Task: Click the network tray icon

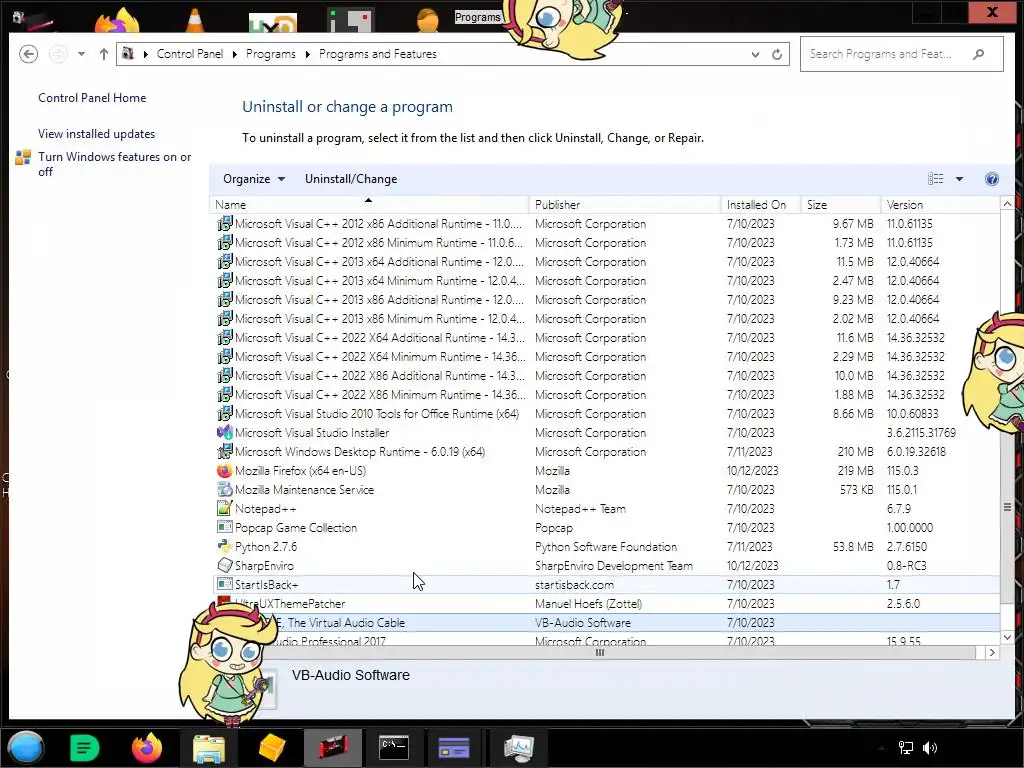Action: pyautogui.click(x=906, y=748)
